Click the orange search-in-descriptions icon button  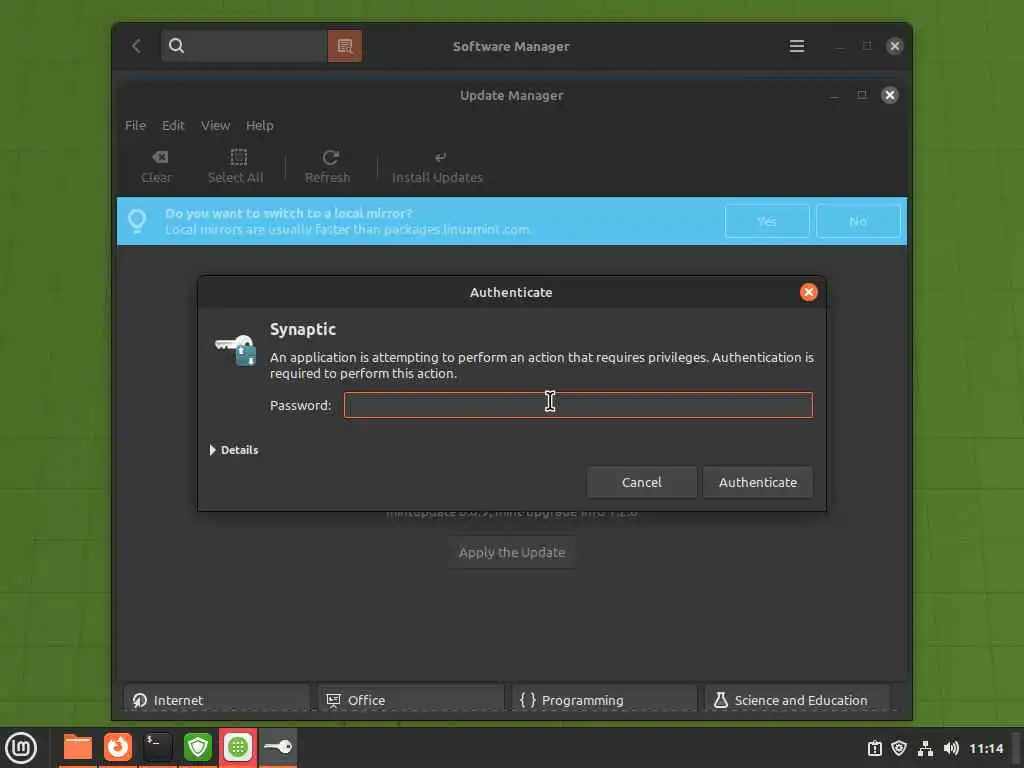pyautogui.click(x=345, y=46)
